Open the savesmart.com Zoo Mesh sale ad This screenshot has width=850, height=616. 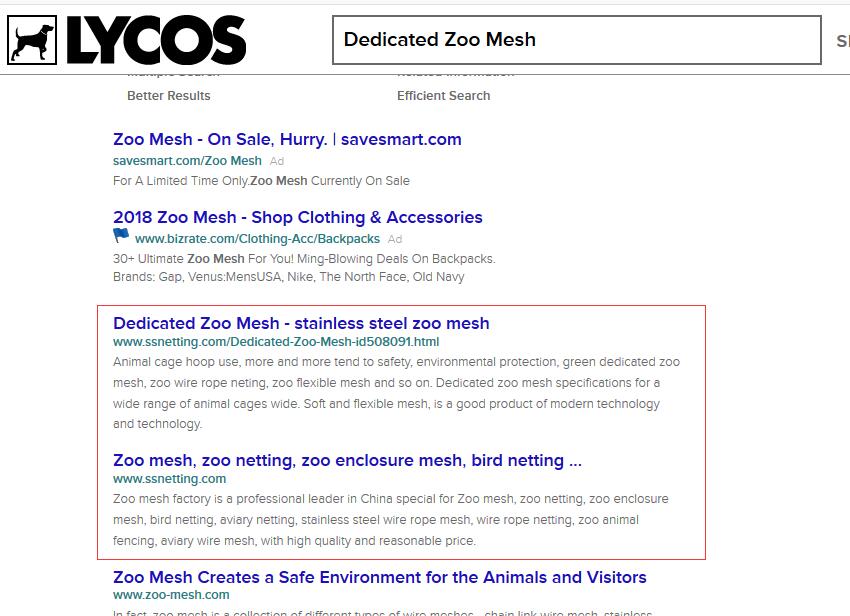287,139
